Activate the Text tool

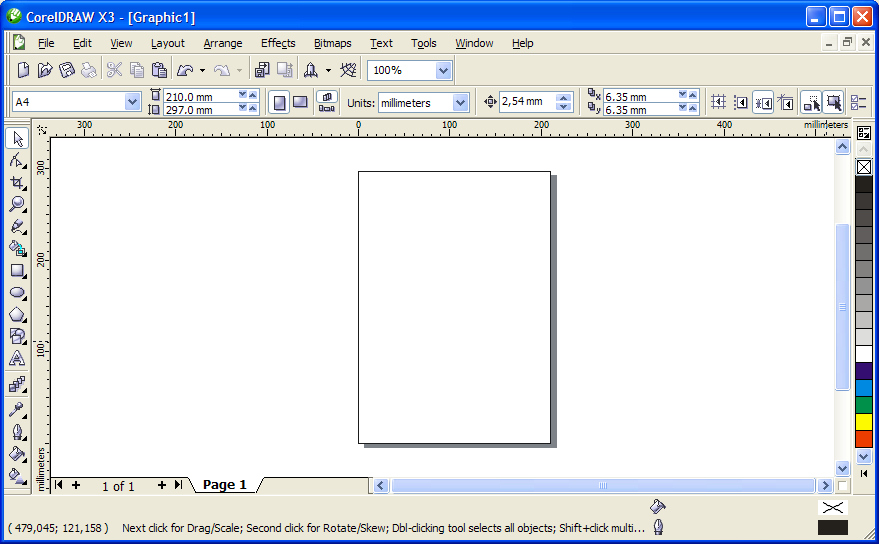pos(17,358)
